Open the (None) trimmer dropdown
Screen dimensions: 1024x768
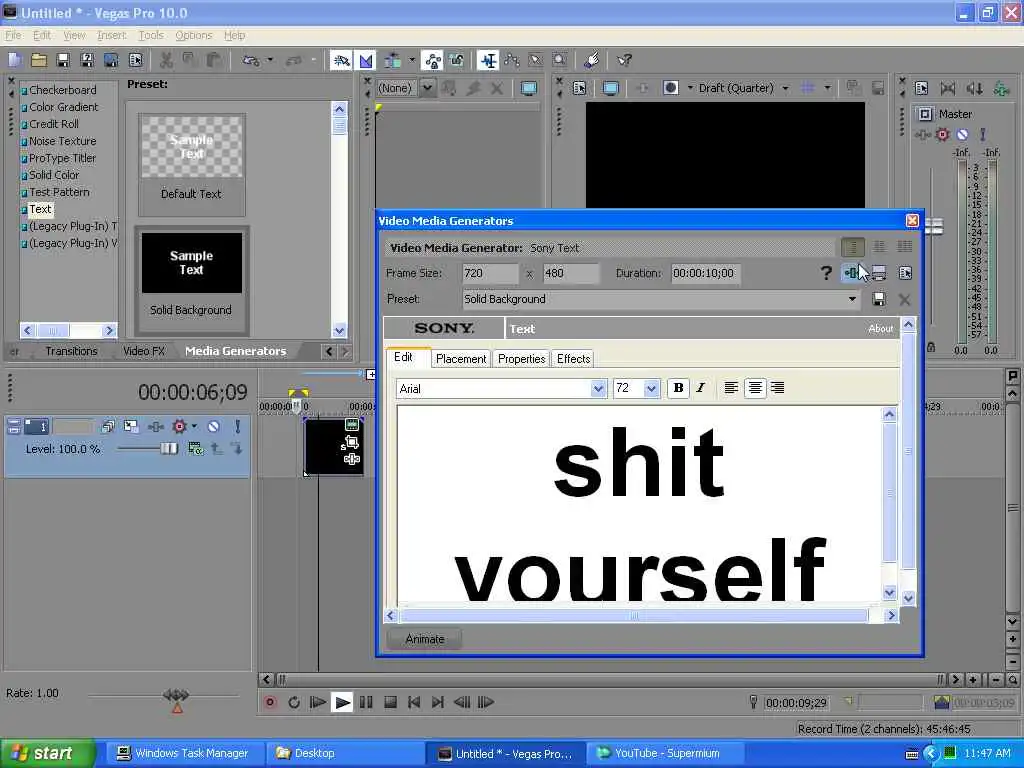427,88
